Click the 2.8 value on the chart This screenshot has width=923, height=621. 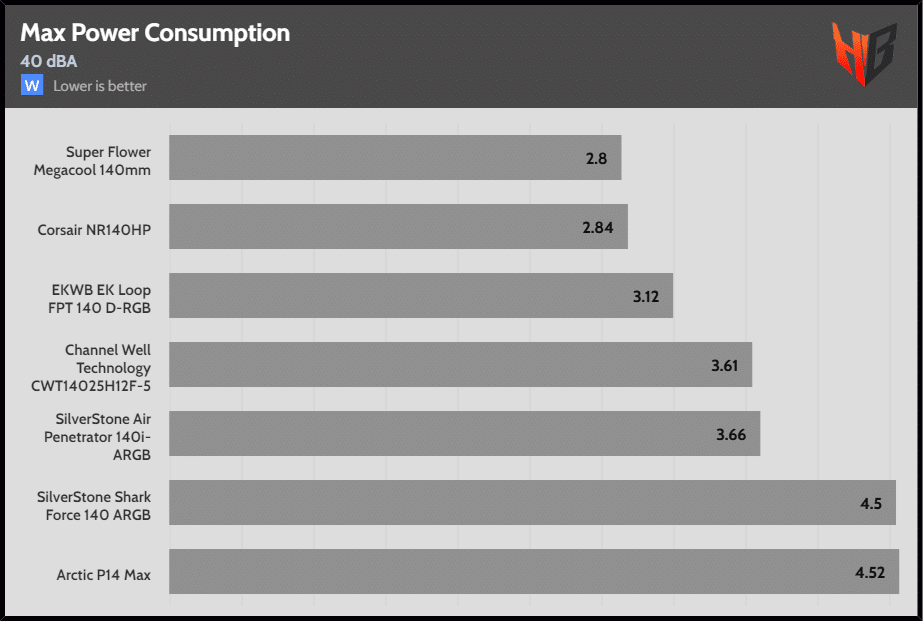click(x=599, y=159)
